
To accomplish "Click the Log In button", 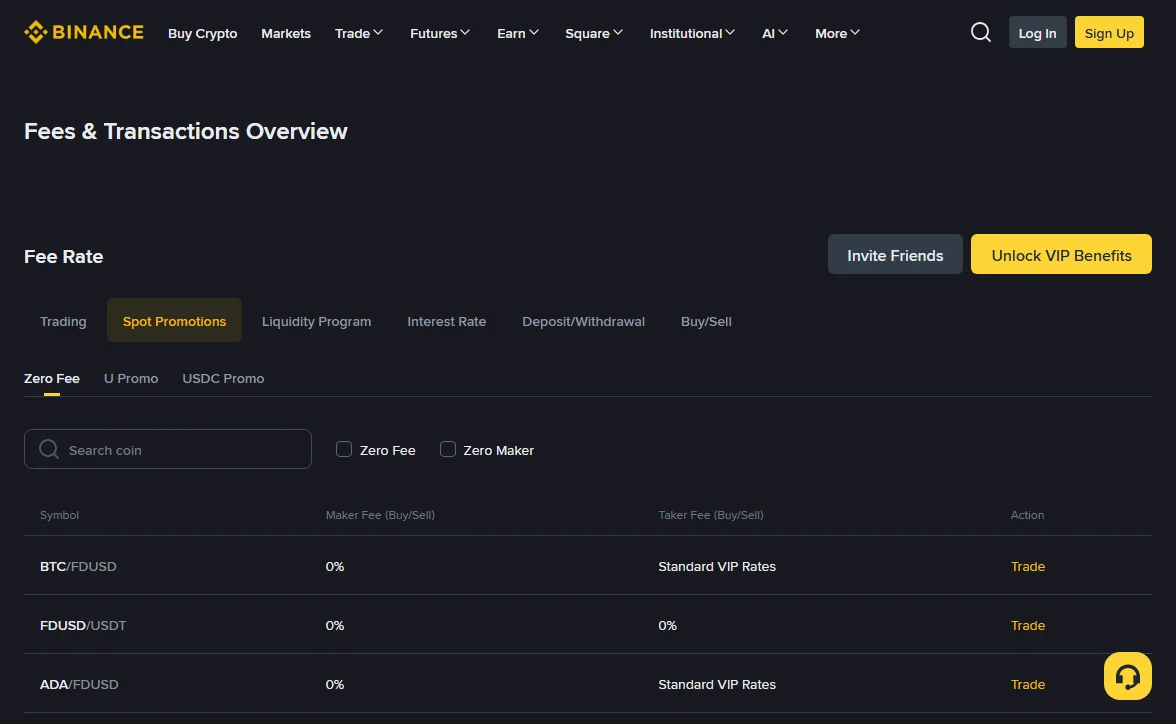I will (x=1037, y=32).
